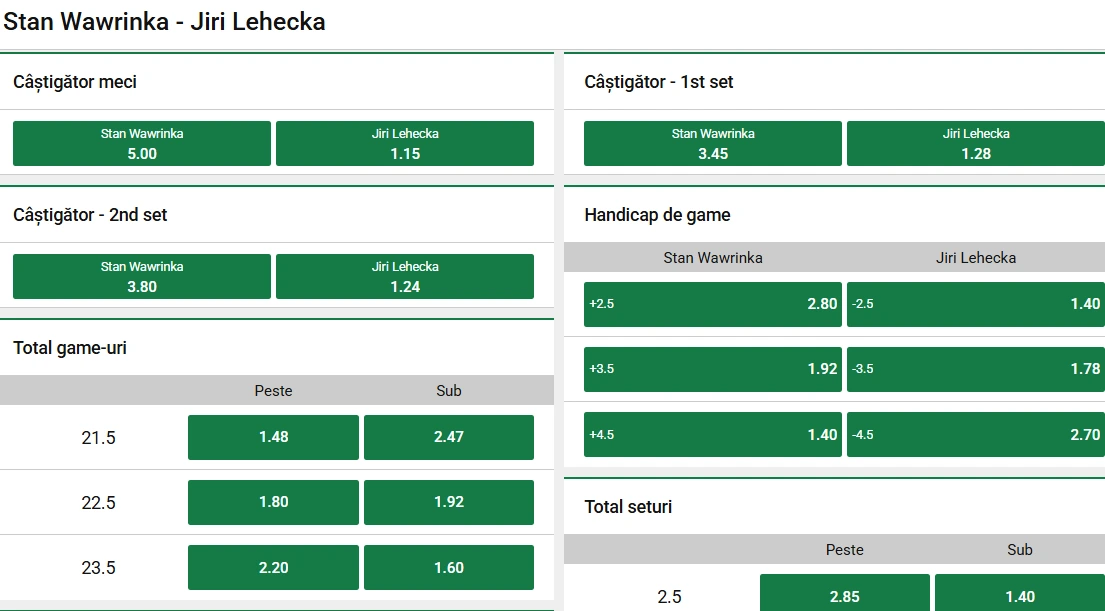Select Wawrinka +4.5 handicap at 1.40
Viewport: 1105px width, 611px height.
(712, 435)
